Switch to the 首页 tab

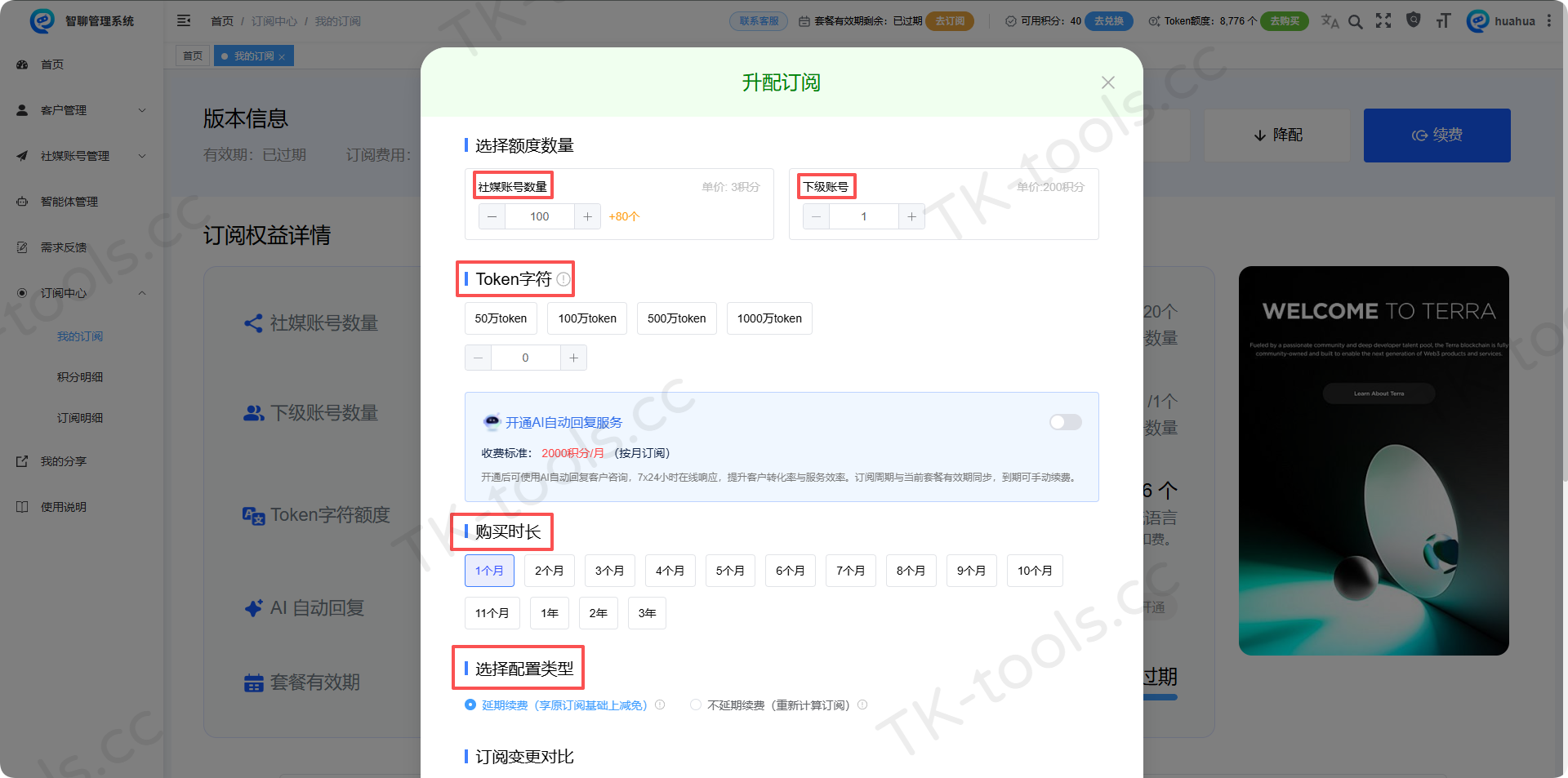193,56
